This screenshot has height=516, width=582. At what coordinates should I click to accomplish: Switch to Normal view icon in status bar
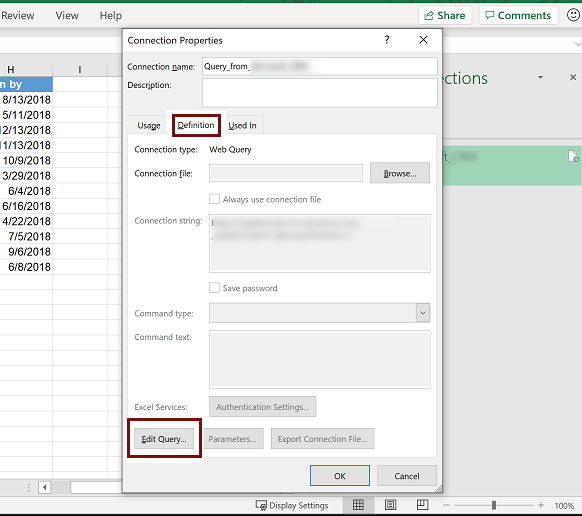(358, 505)
